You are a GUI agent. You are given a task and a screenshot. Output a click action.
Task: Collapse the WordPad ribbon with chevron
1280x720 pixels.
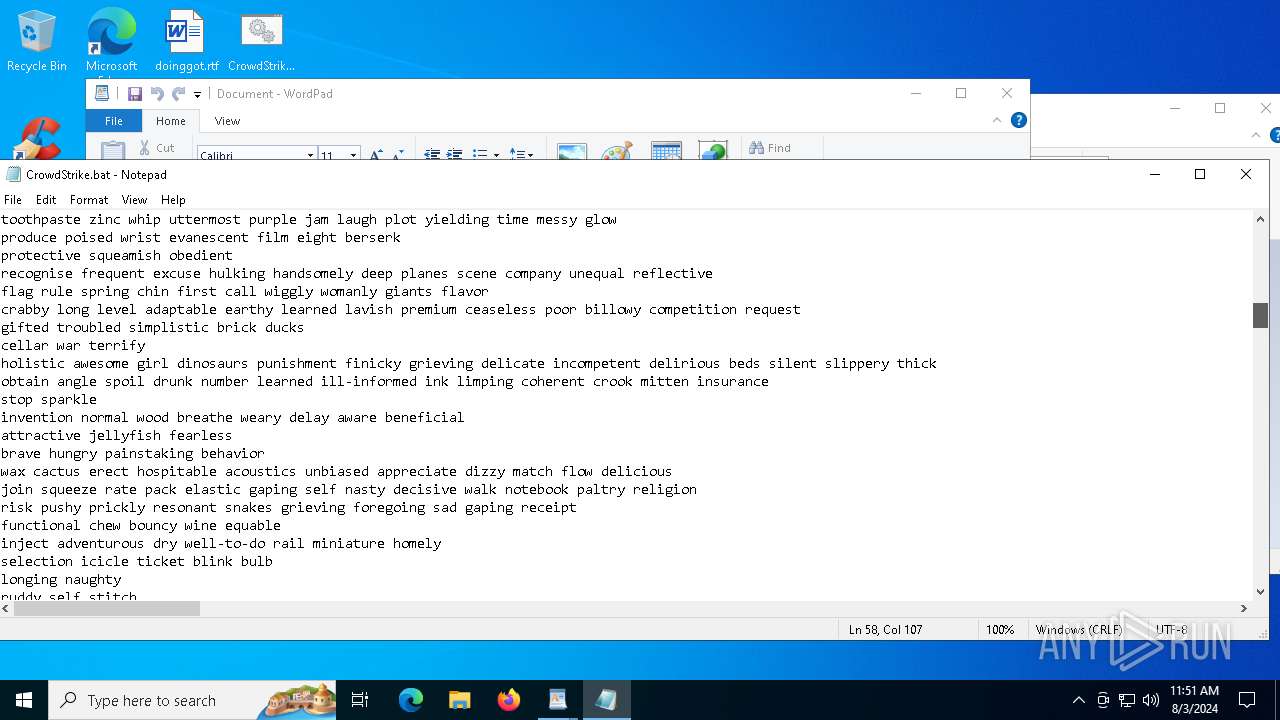click(997, 120)
